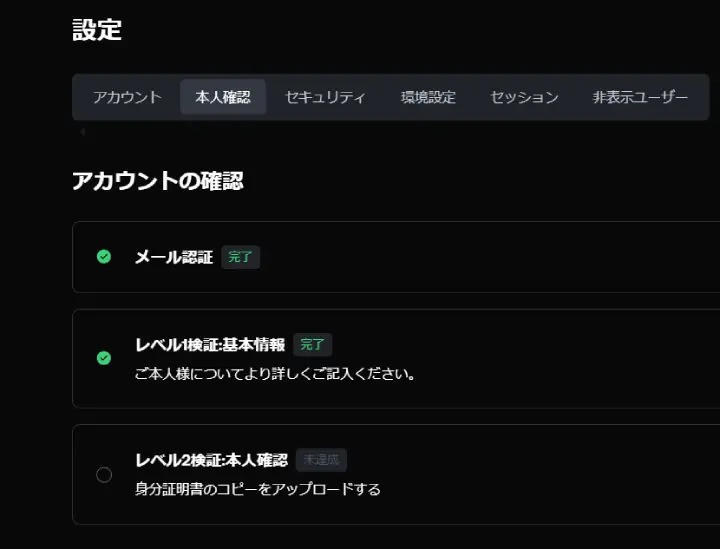Click the small left arrow under tabs

click(x=83, y=132)
